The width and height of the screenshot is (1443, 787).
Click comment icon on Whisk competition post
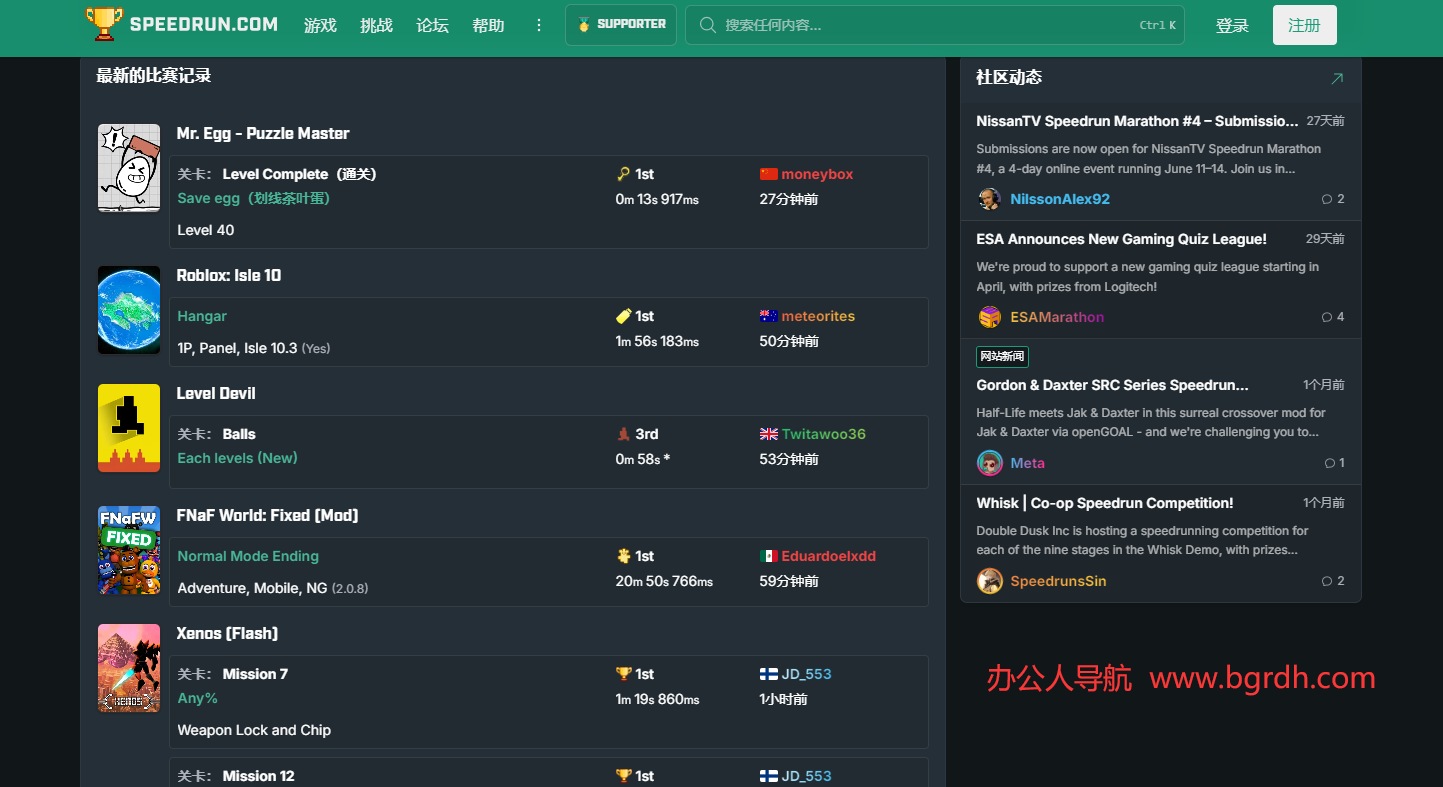1327,581
